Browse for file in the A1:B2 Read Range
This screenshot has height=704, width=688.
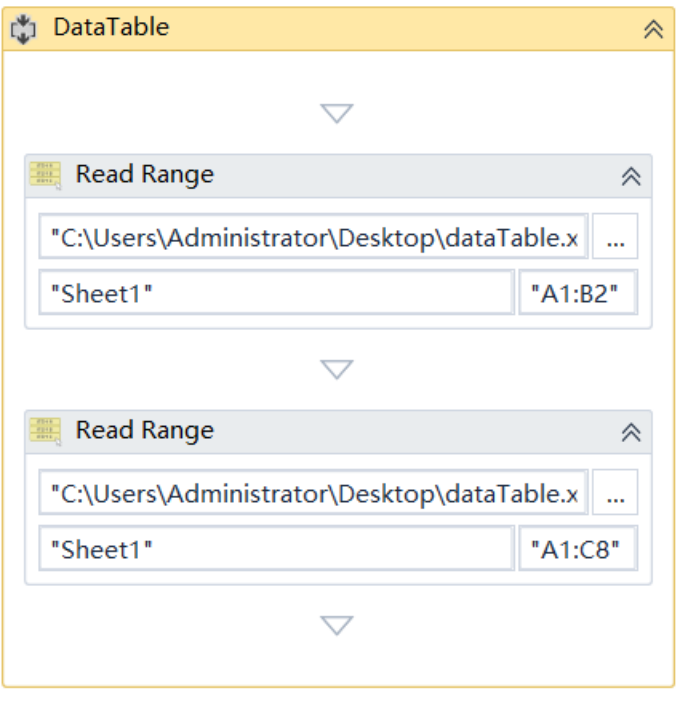615,239
